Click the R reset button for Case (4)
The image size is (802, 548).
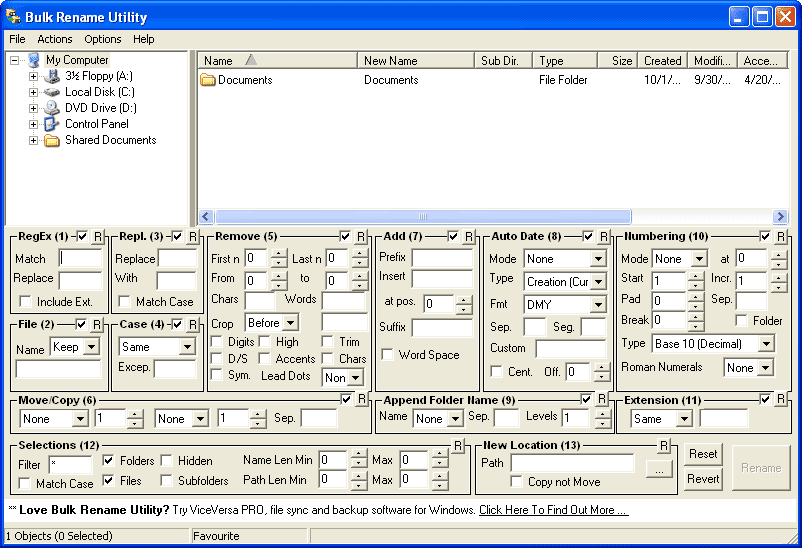pos(192,324)
